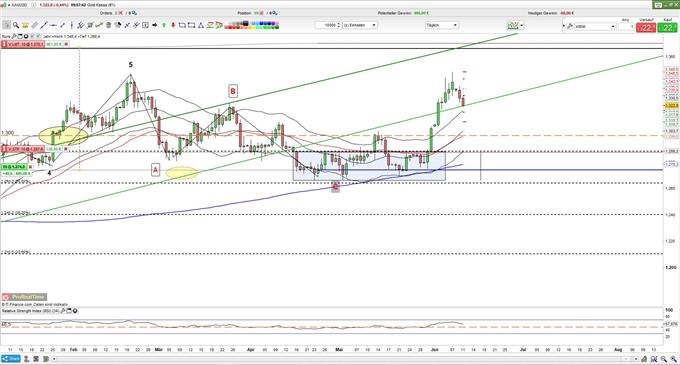Image resolution: width=680 pixels, height=365 pixels.
Task: Select the black right-arrow drawing tool
Action: (155, 25)
